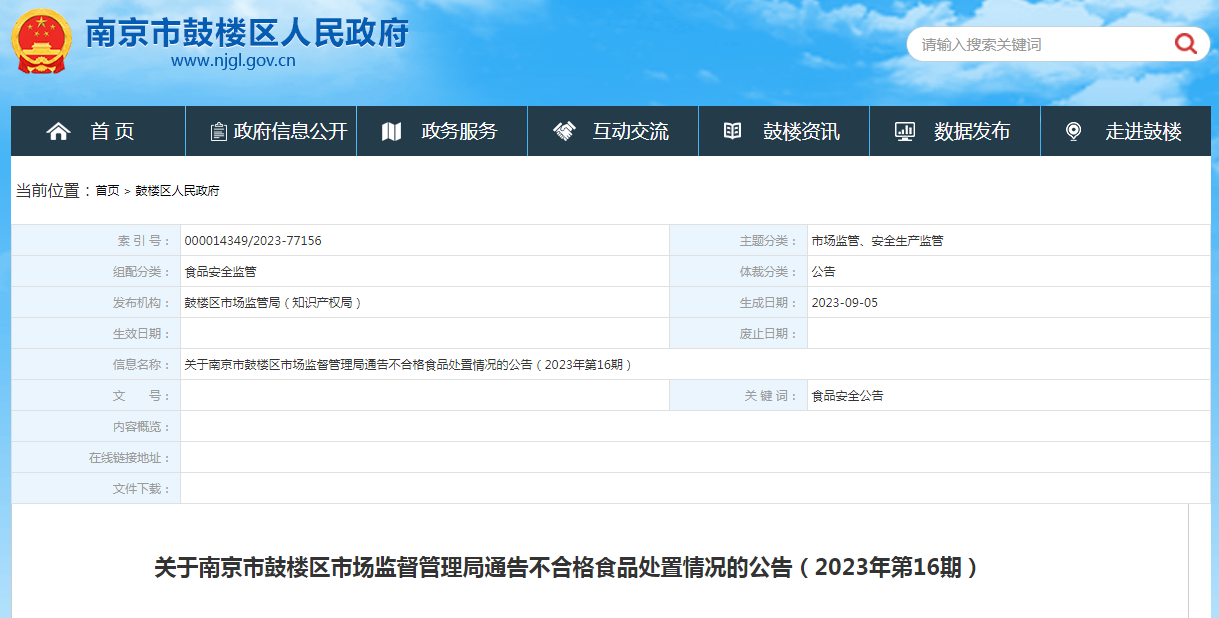
Task: Click the handshake icon beside 互动交流
Action: pos(564,131)
